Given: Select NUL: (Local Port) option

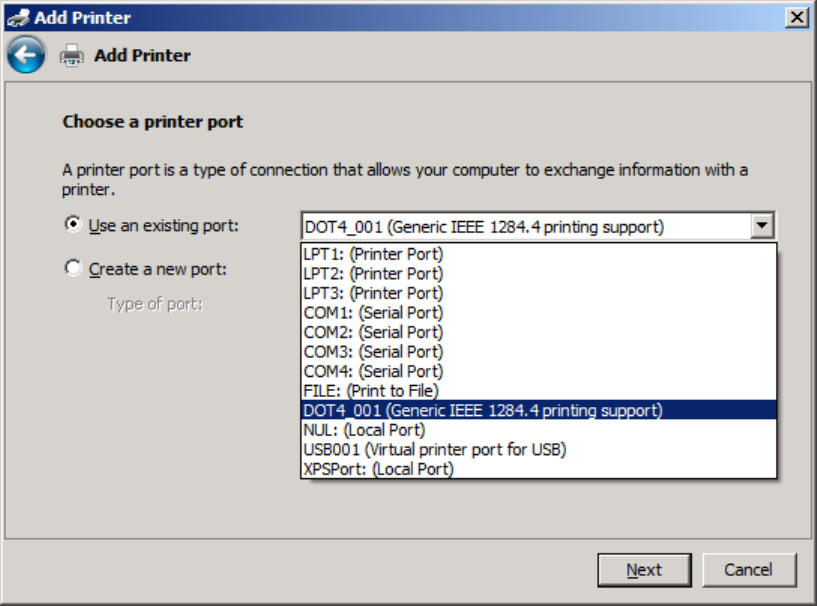Looking at the screenshot, I should pos(364,430).
